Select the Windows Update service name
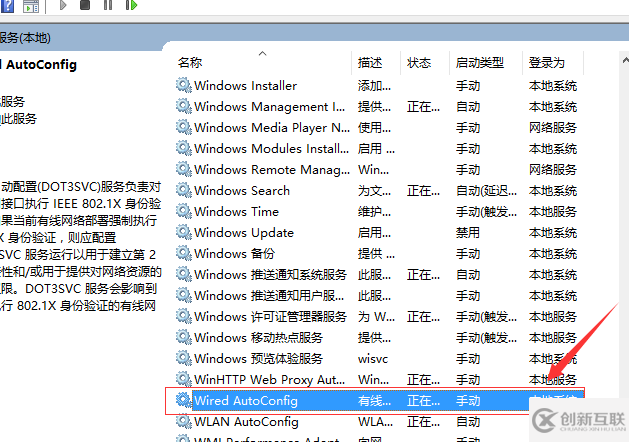629x442 pixels. pos(244,233)
